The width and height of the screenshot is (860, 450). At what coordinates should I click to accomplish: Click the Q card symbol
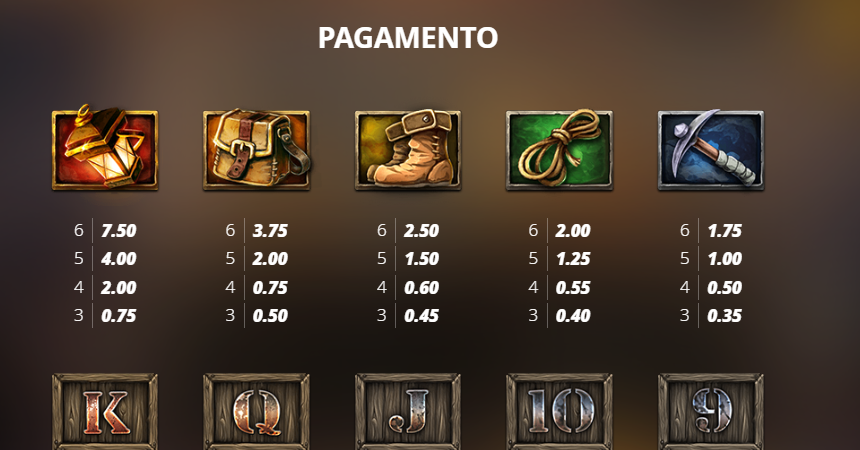click(257, 412)
